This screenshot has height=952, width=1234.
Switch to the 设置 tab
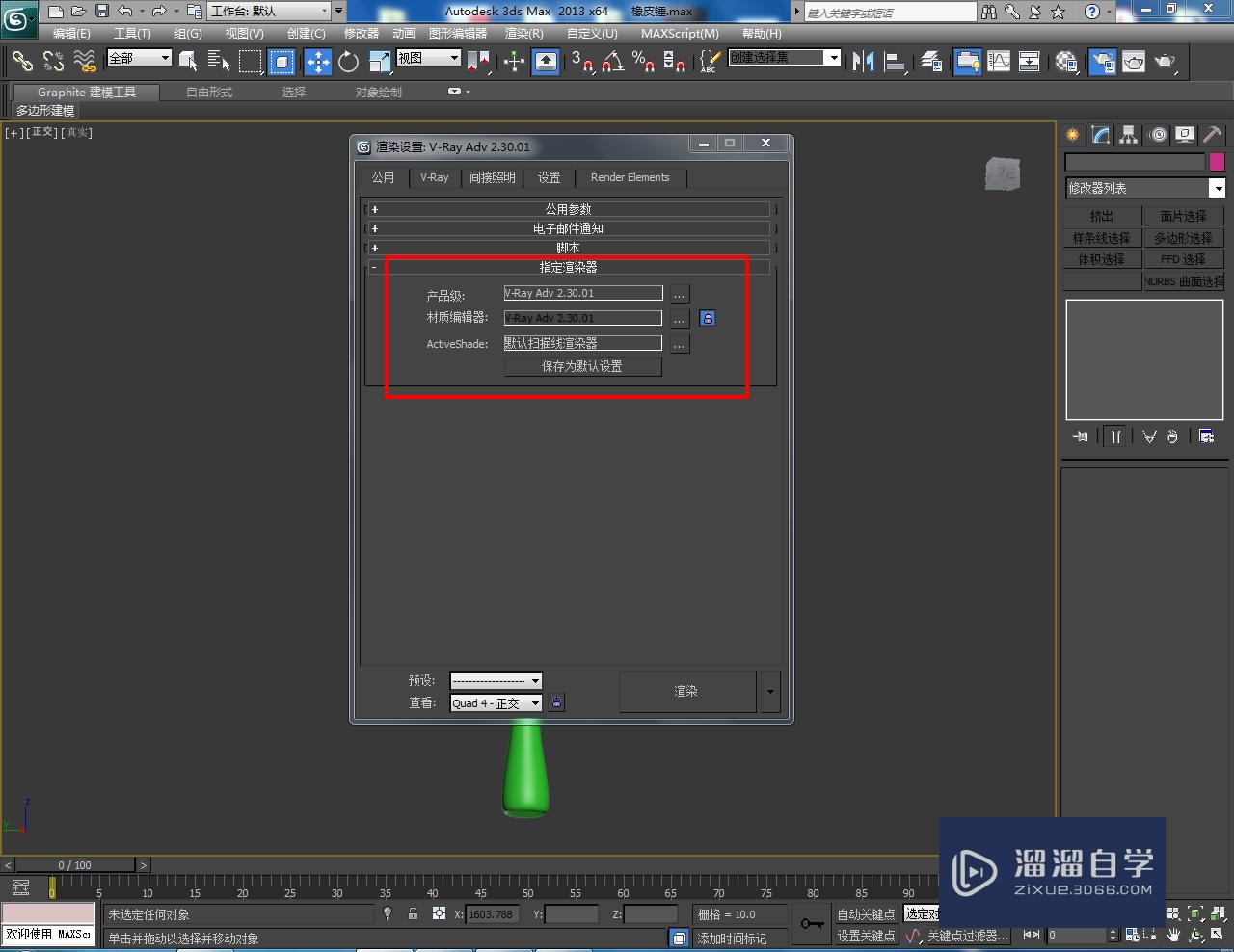[549, 177]
